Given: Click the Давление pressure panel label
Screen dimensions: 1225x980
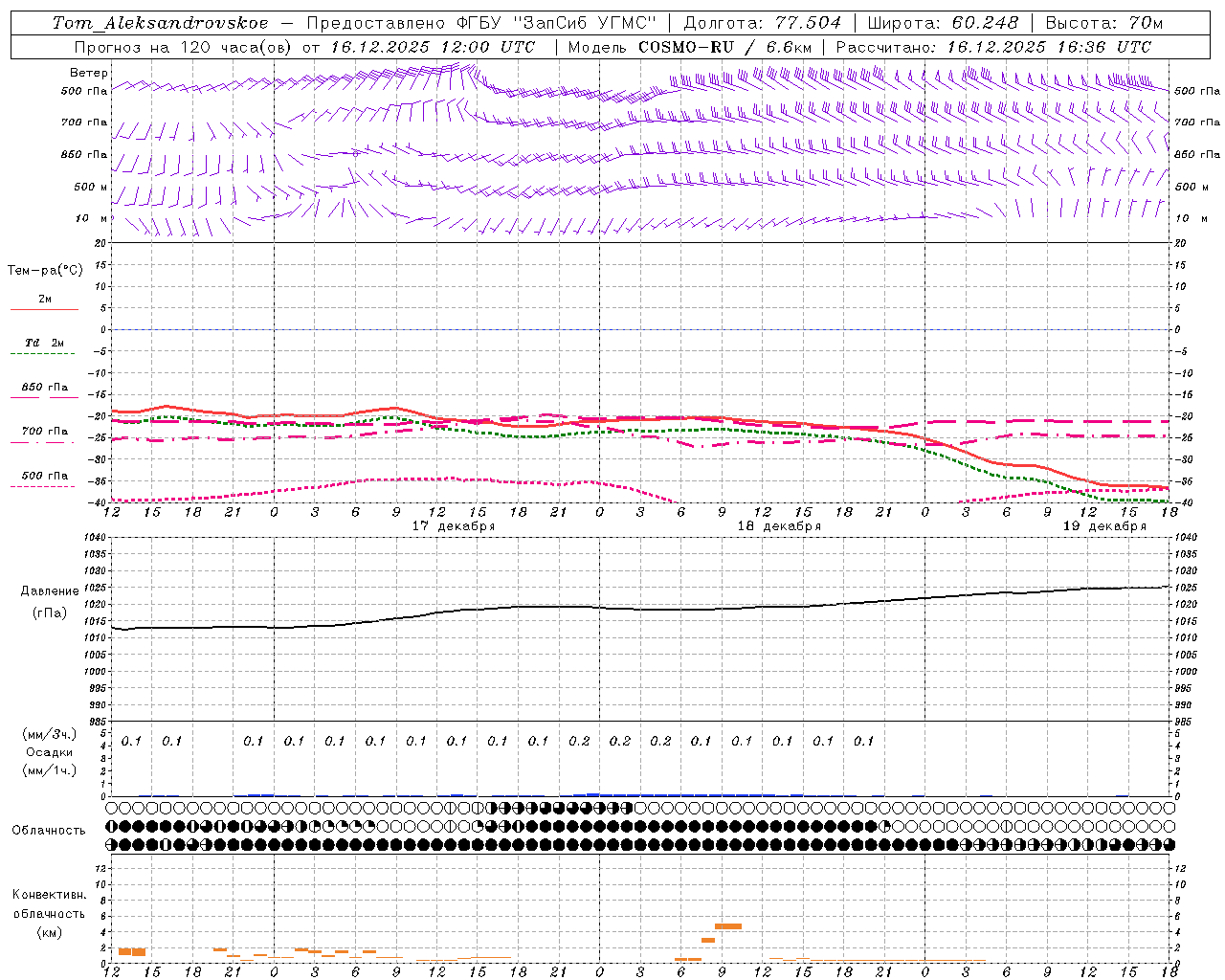Looking at the screenshot, I should [x=50, y=591].
